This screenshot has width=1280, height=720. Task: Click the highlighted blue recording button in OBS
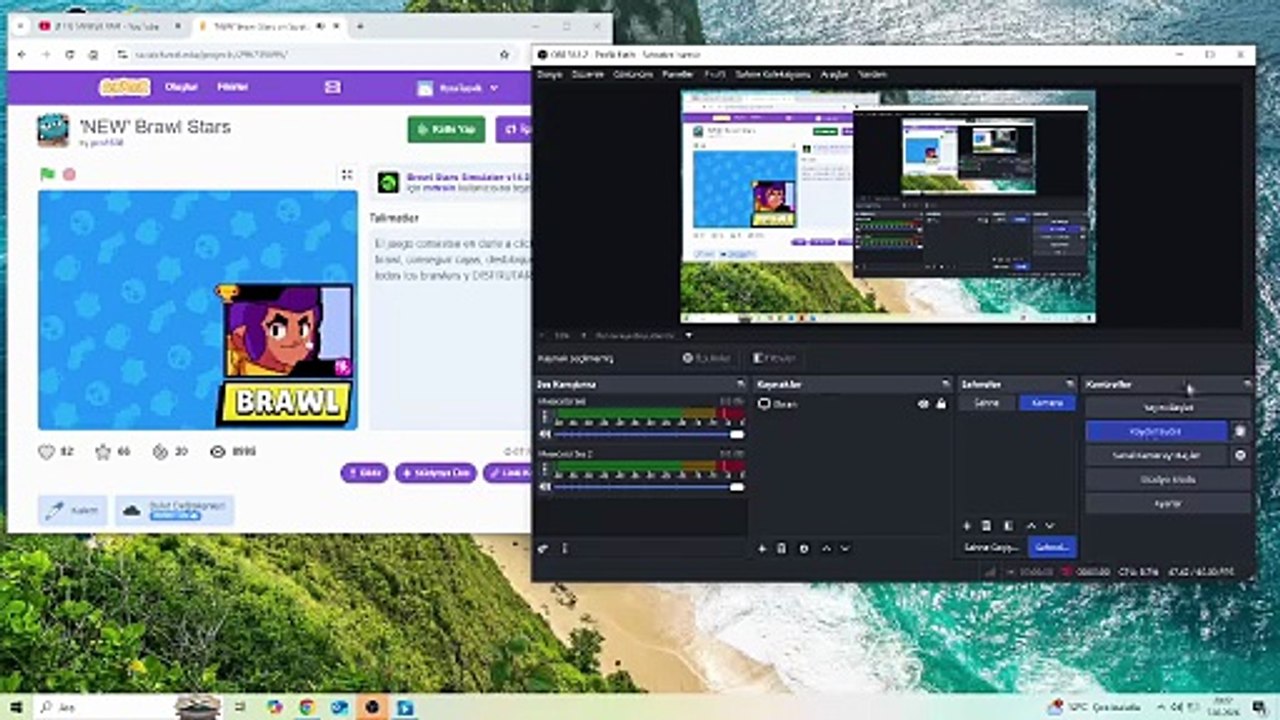point(1156,431)
